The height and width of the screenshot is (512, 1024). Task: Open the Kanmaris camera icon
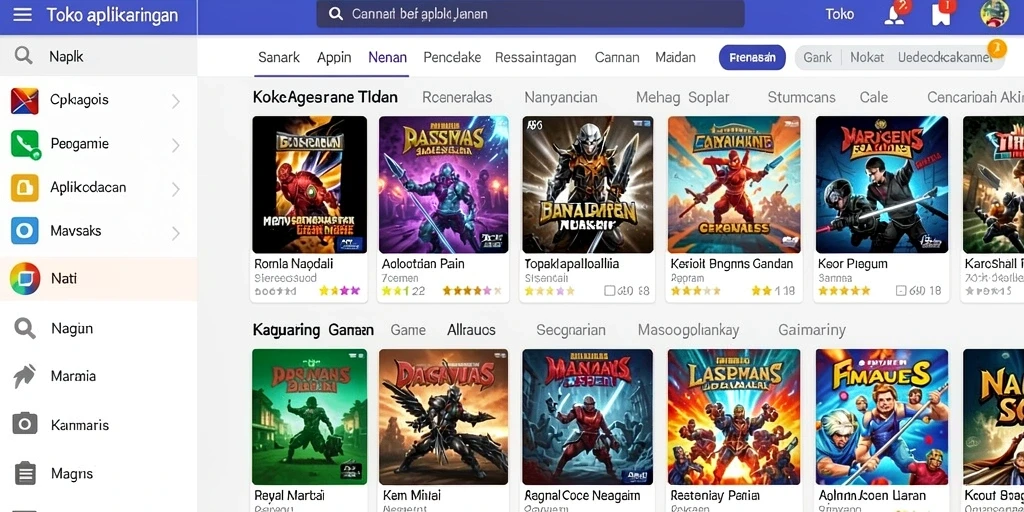25,424
